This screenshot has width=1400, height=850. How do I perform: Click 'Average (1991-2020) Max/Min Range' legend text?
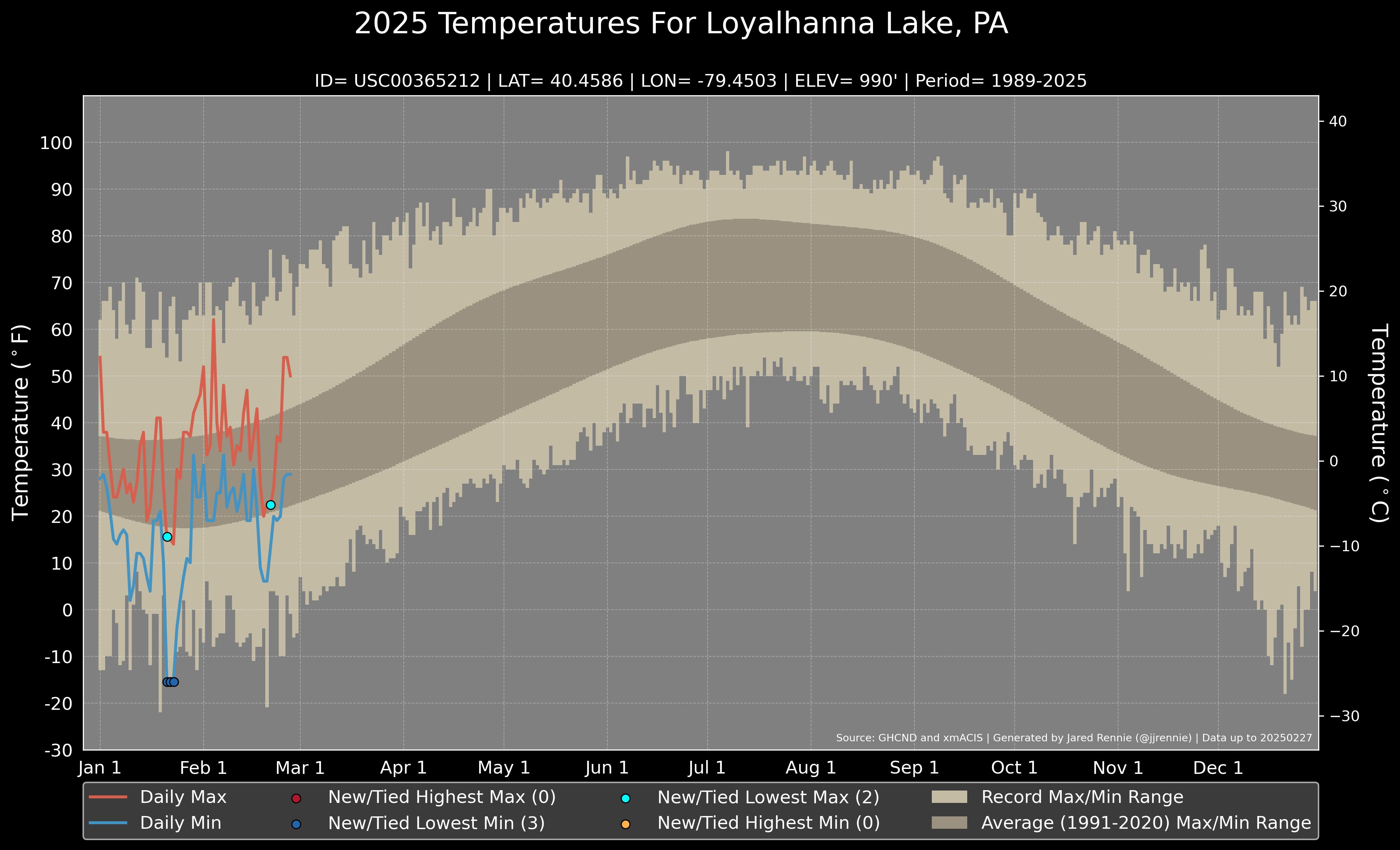pyautogui.click(x=1146, y=823)
